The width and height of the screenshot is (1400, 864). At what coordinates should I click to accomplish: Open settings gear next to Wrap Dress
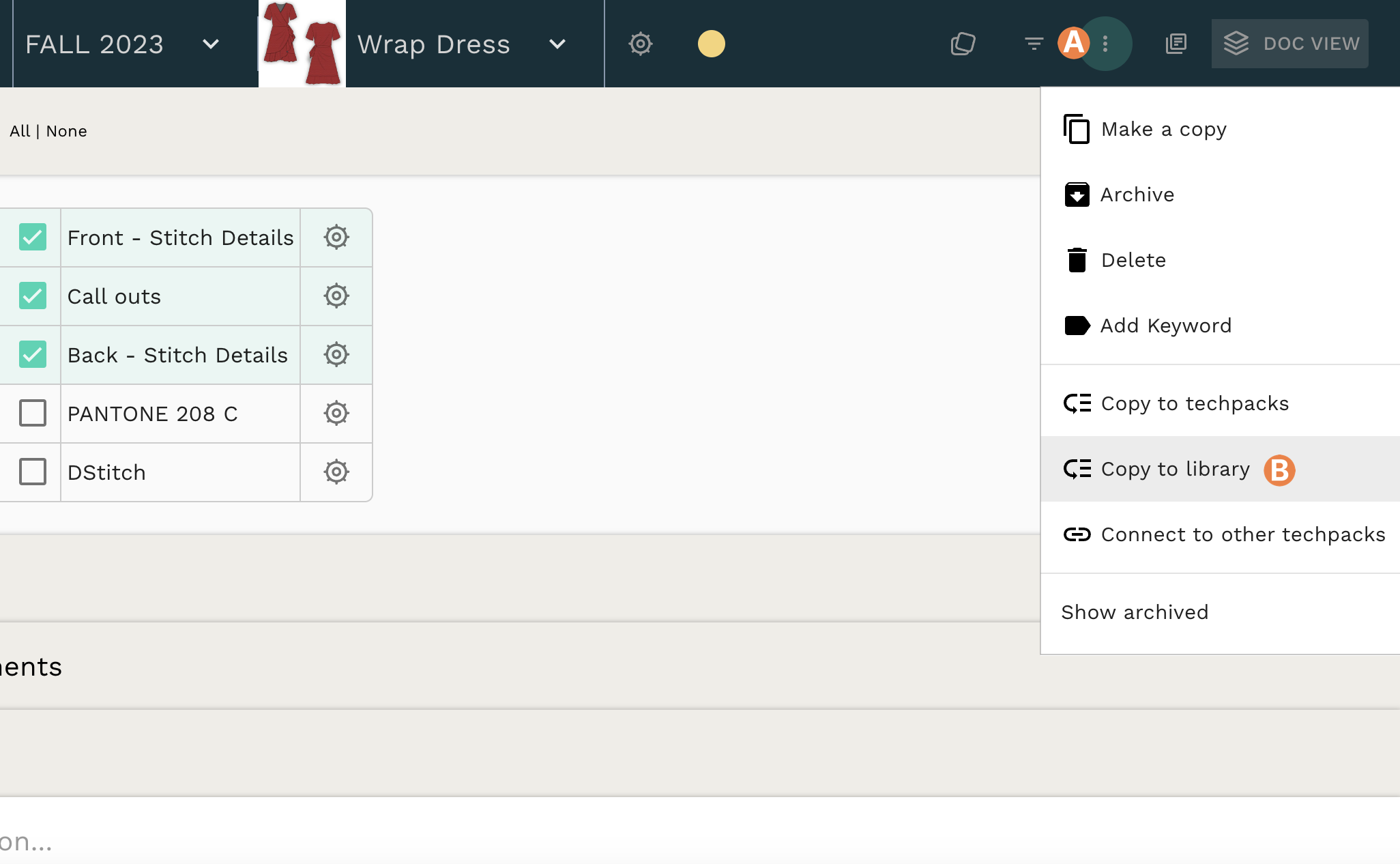click(640, 44)
